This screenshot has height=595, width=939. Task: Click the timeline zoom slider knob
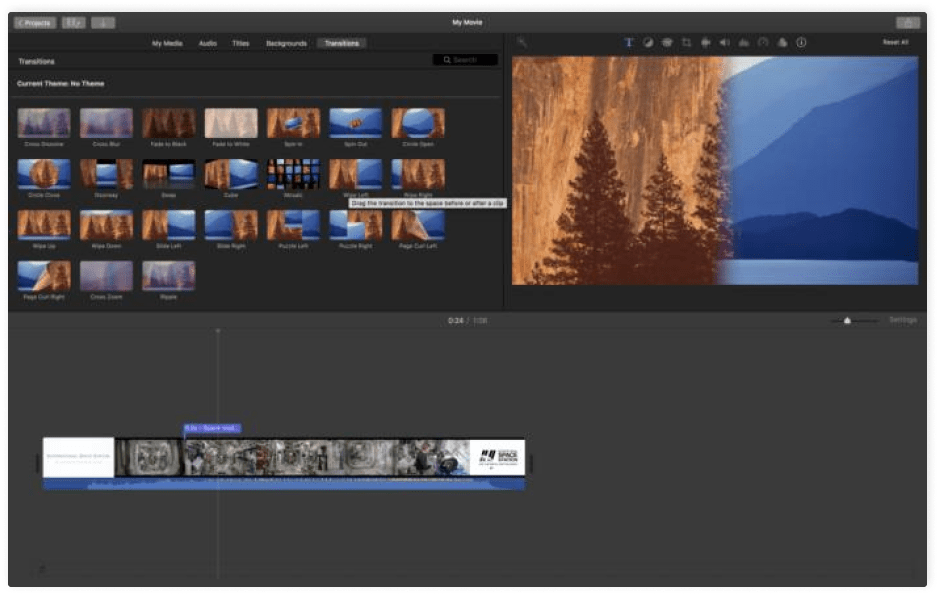pos(847,321)
